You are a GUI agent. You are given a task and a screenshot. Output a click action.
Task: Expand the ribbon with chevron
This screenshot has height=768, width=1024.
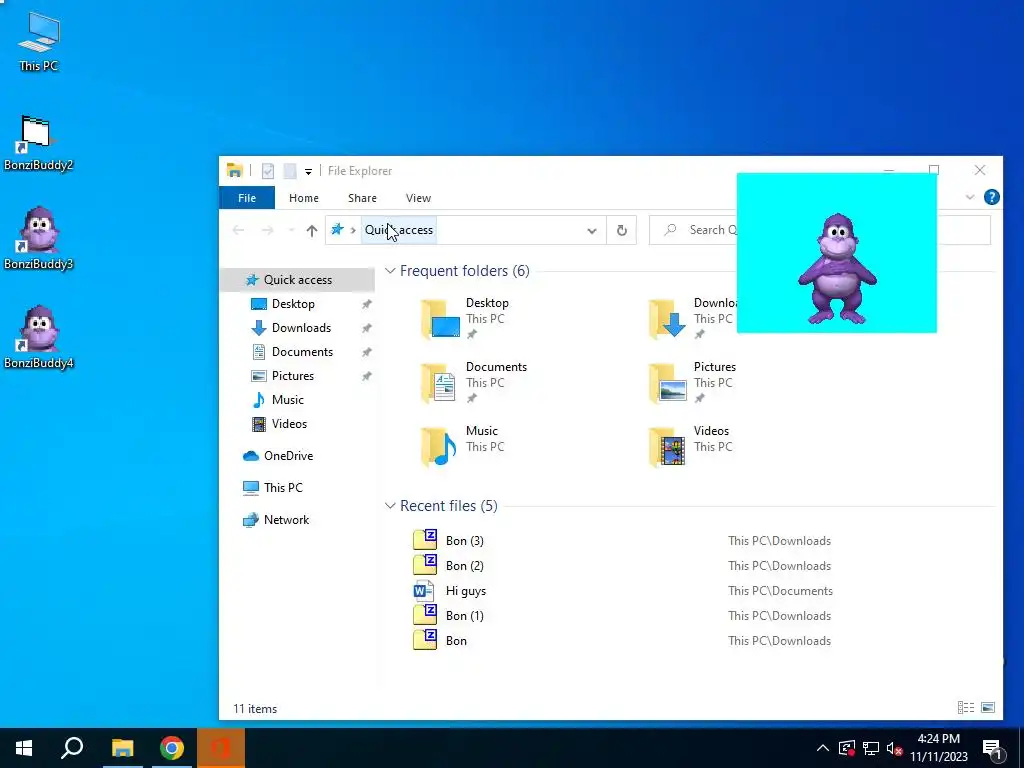pyautogui.click(x=970, y=197)
